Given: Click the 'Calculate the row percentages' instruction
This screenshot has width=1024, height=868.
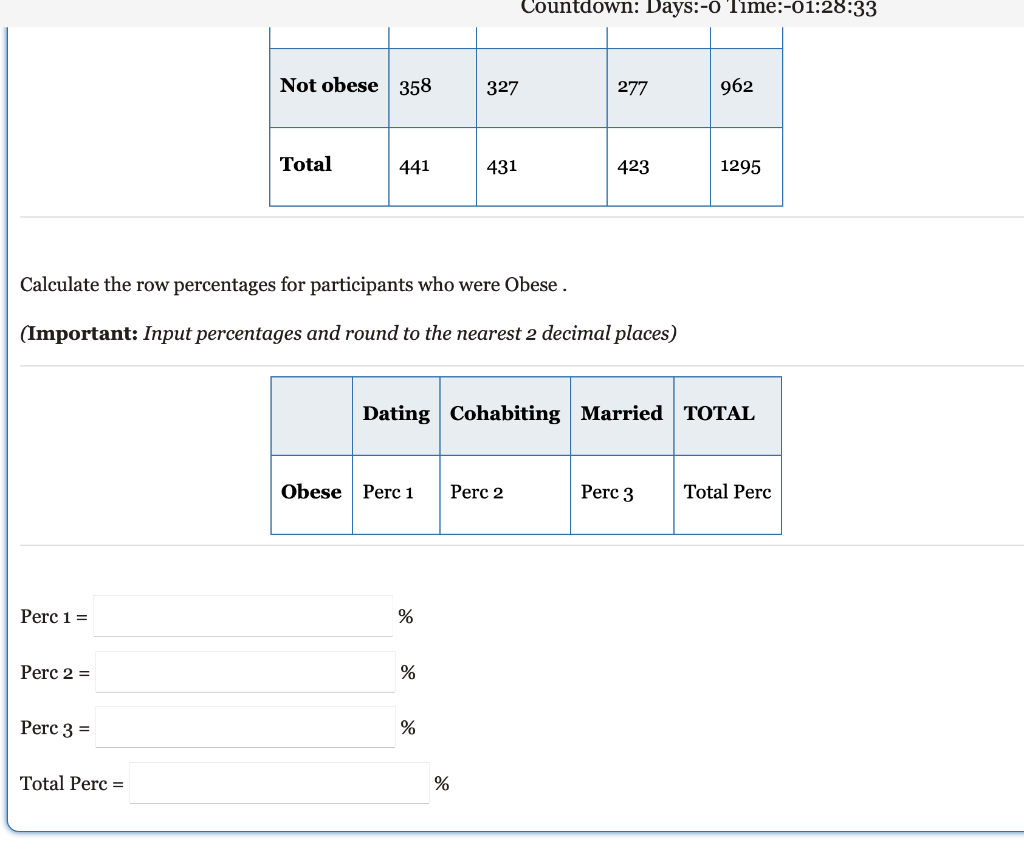Looking at the screenshot, I should [x=293, y=285].
